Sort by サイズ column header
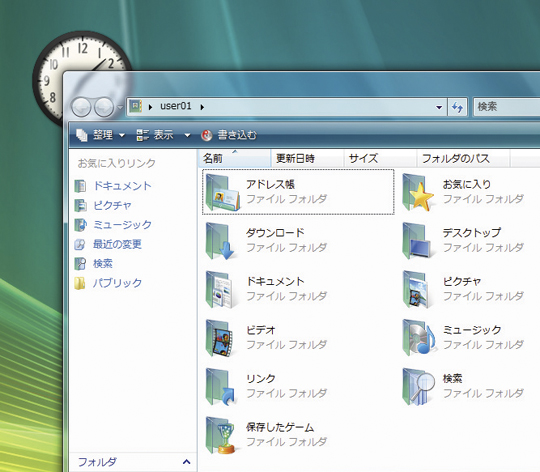Image resolution: width=540 pixels, height=472 pixels. click(380, 158)
